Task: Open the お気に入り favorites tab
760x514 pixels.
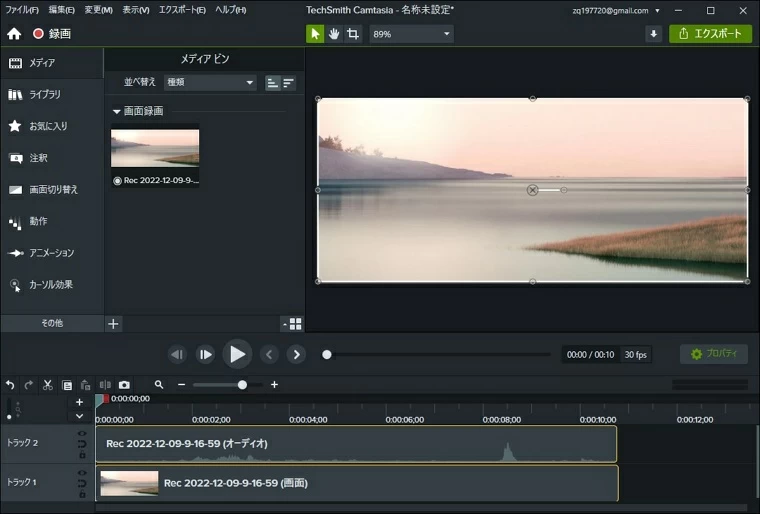Action: point(52,126)
